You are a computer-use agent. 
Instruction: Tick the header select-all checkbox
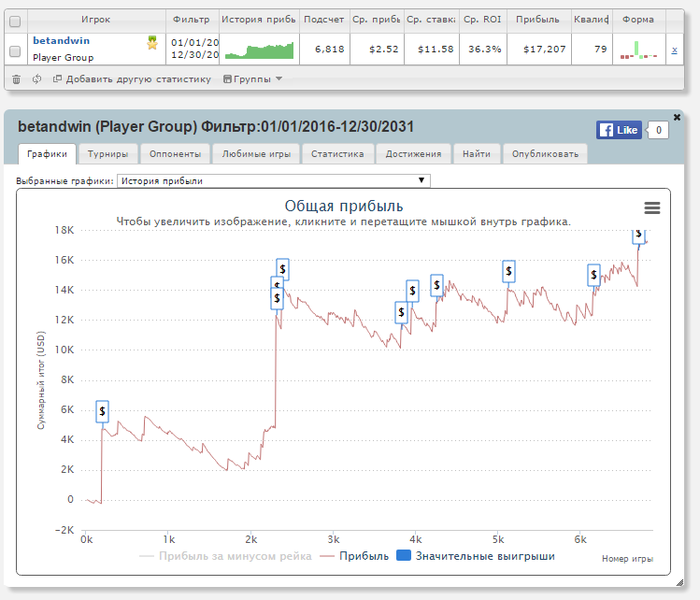tap(15, 21)
